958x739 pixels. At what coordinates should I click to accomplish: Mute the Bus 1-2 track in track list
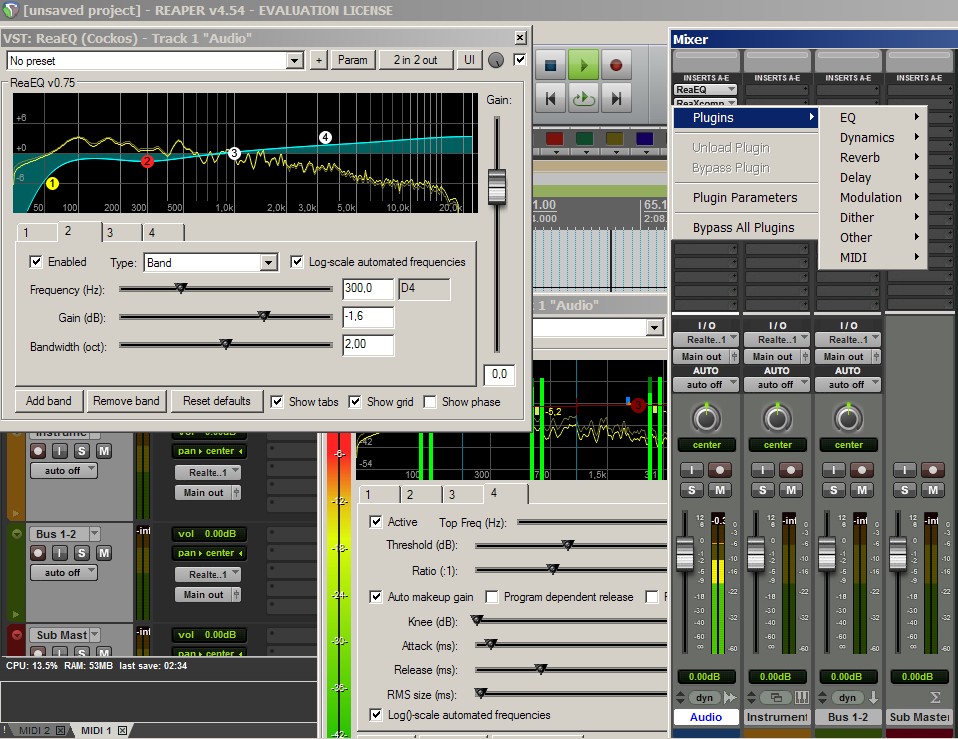pyautogui.click(x=103, y=552)
